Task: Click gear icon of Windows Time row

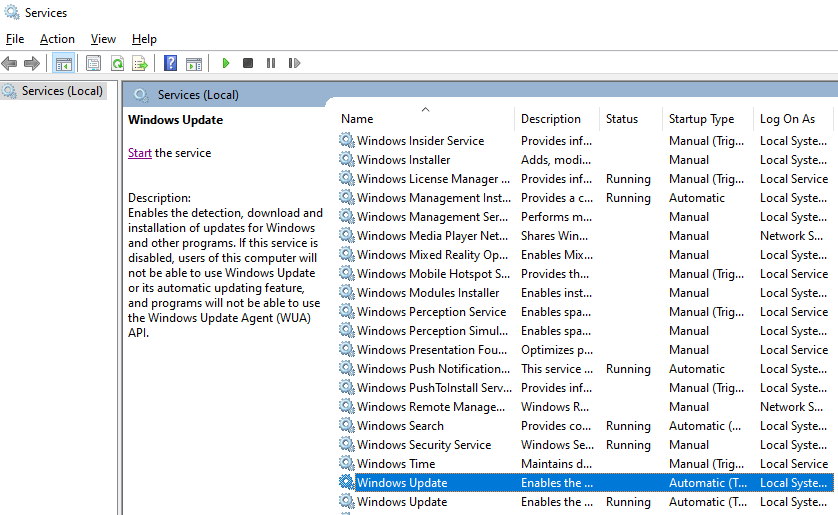Action: click(x=347, y=463)
